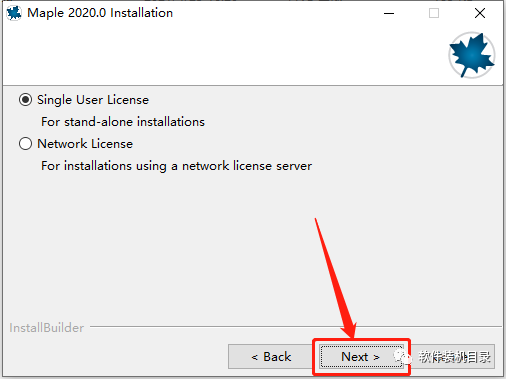Choose the Network License radio button

(25, 144)
